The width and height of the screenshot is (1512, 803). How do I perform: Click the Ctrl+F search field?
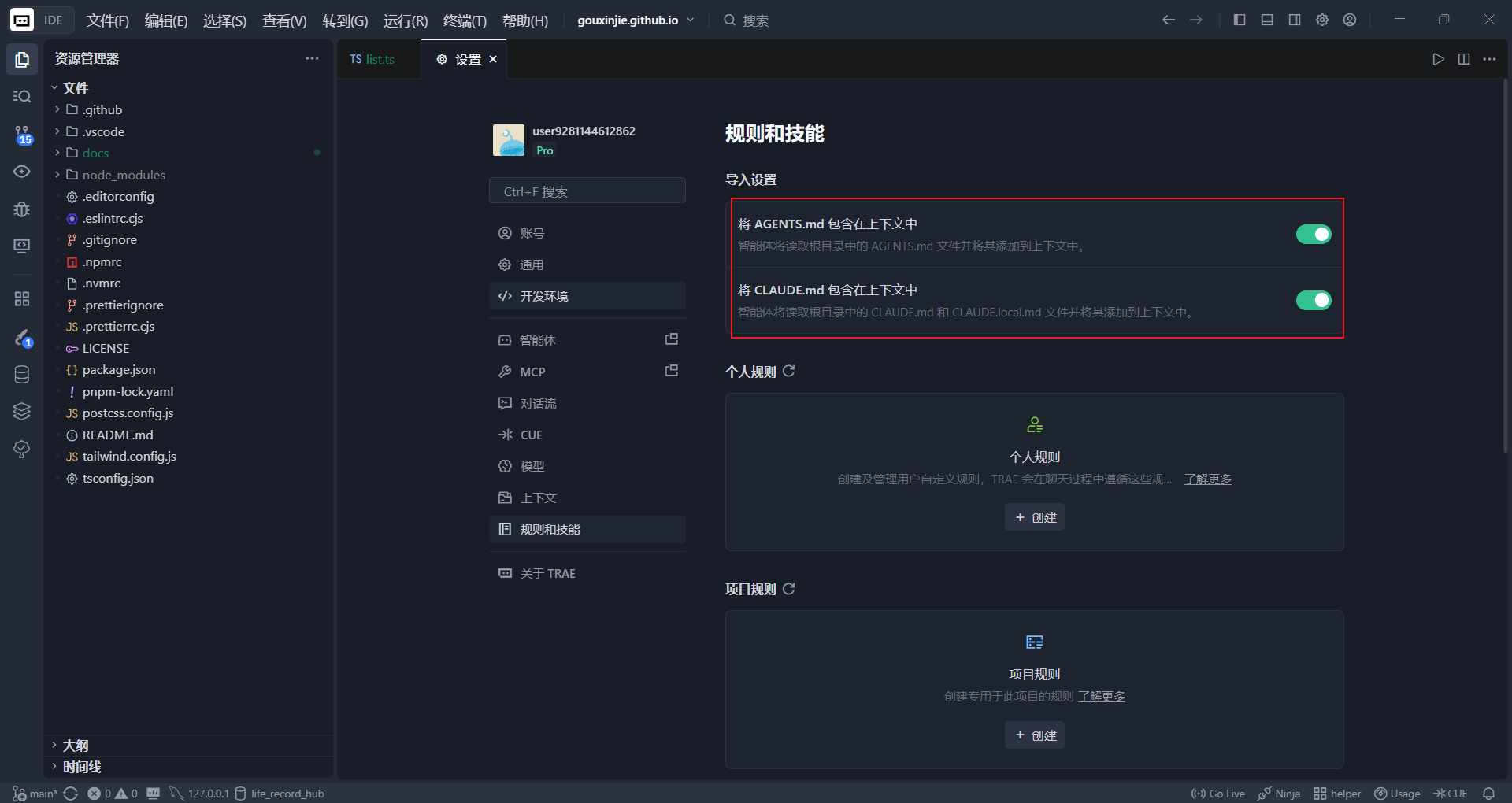587,190
